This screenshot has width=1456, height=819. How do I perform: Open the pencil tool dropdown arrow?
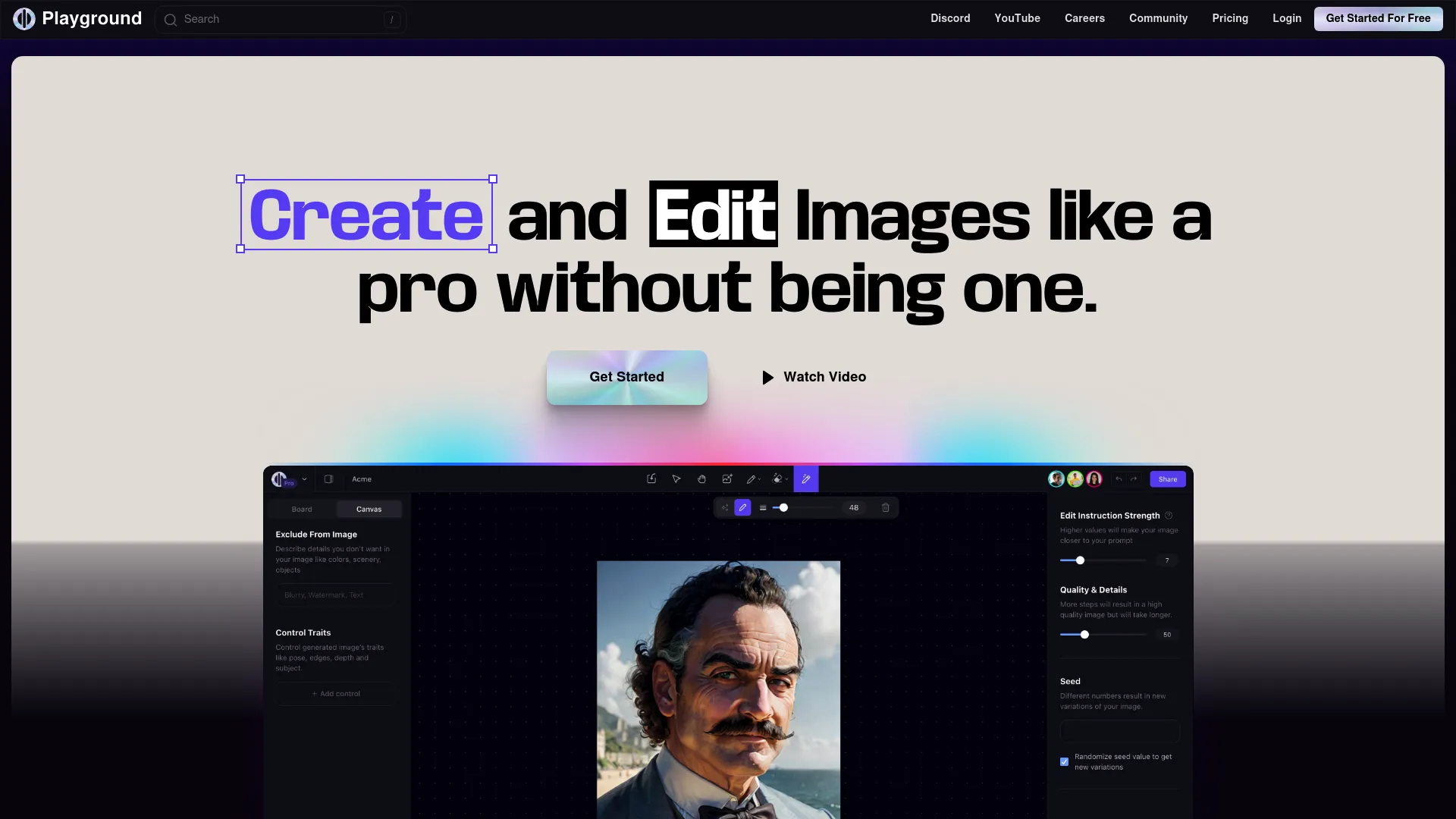coord(760,479)
